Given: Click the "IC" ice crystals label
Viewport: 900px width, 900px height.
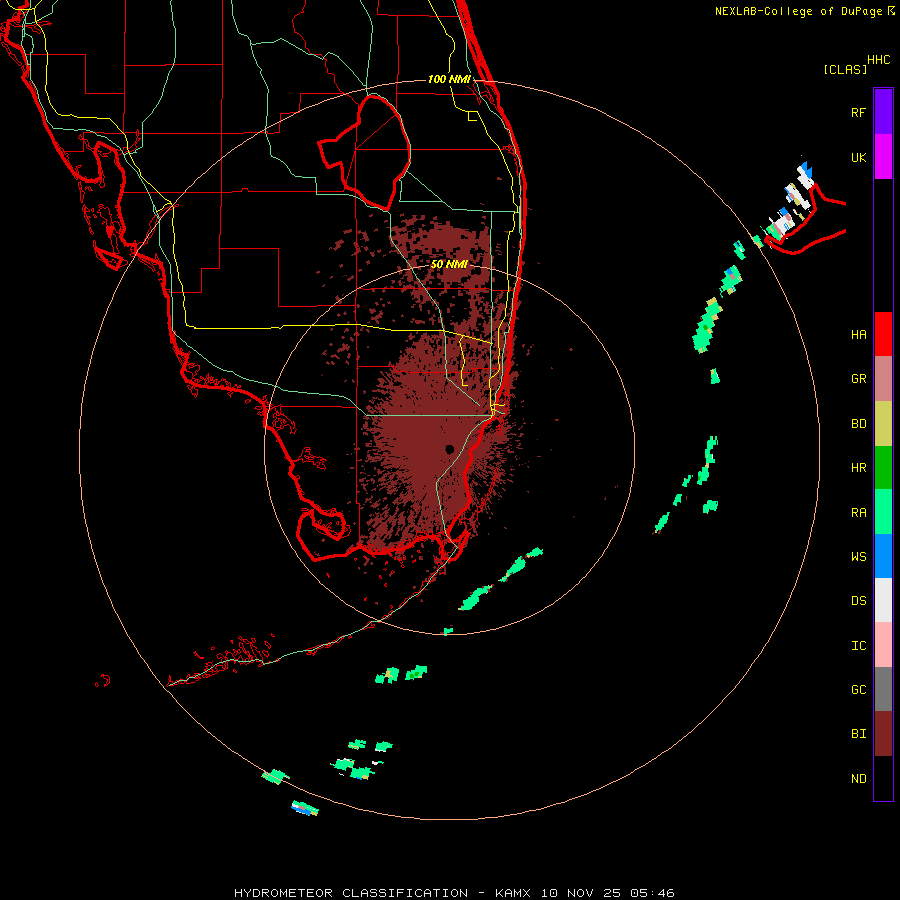Looking at the screenshot, I should click(x=858, y=646).
